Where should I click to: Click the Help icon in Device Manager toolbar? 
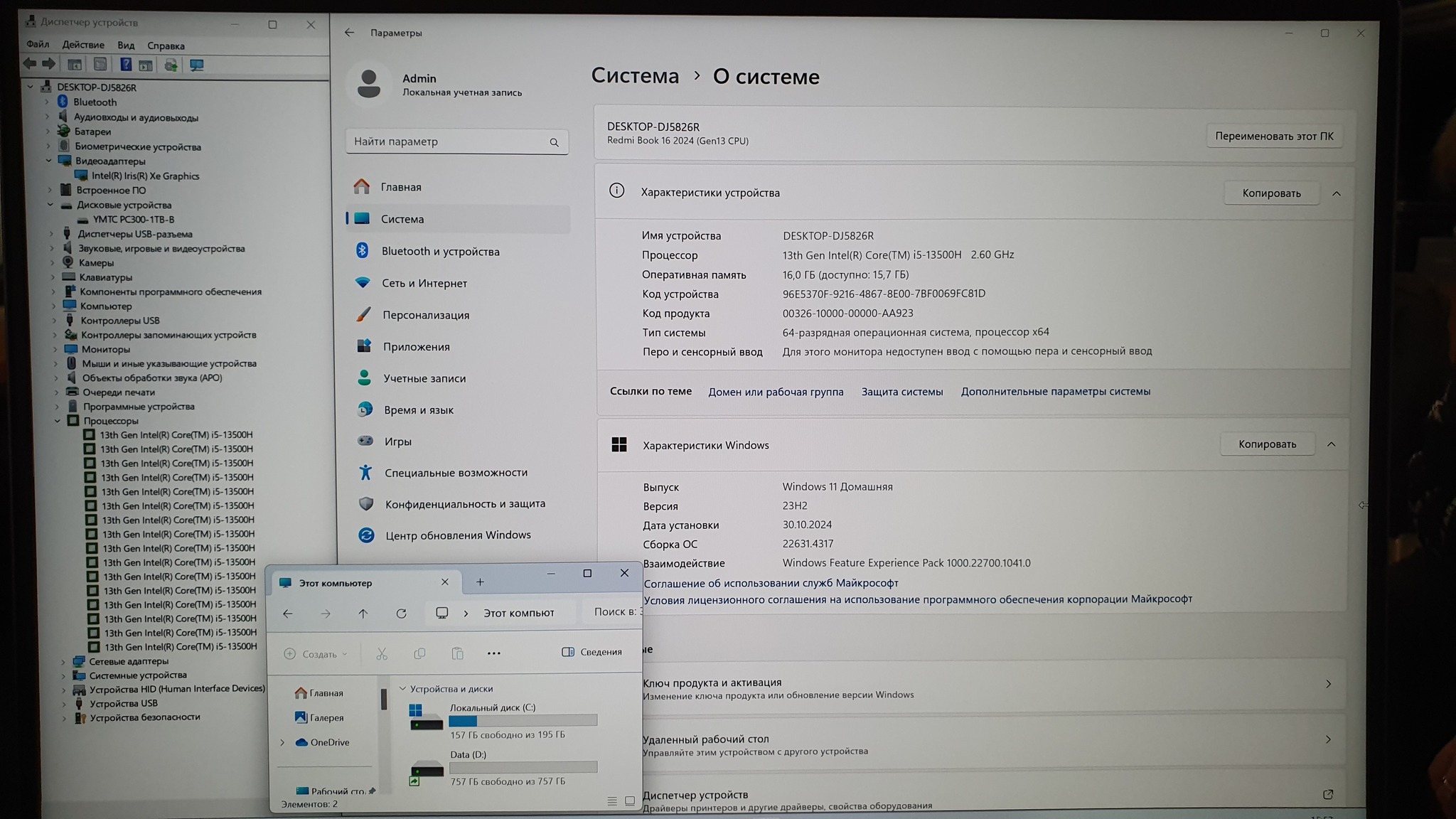[x=125, y=65]
